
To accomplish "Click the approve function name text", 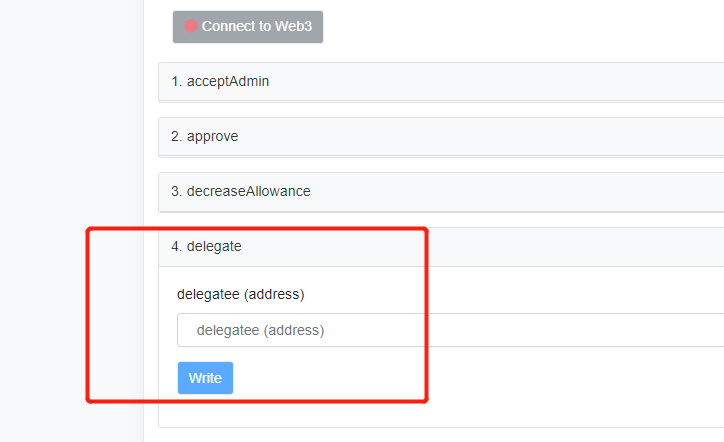I will tap(212, 137).
